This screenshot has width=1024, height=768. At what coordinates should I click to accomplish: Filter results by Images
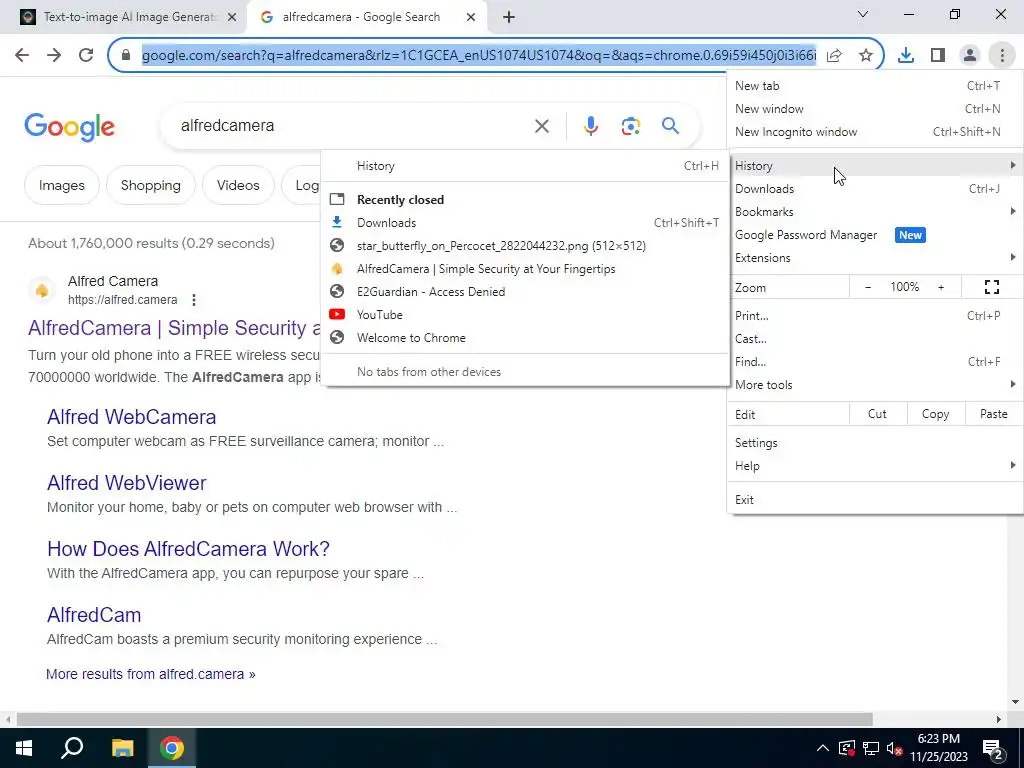(x=61, y=185)
